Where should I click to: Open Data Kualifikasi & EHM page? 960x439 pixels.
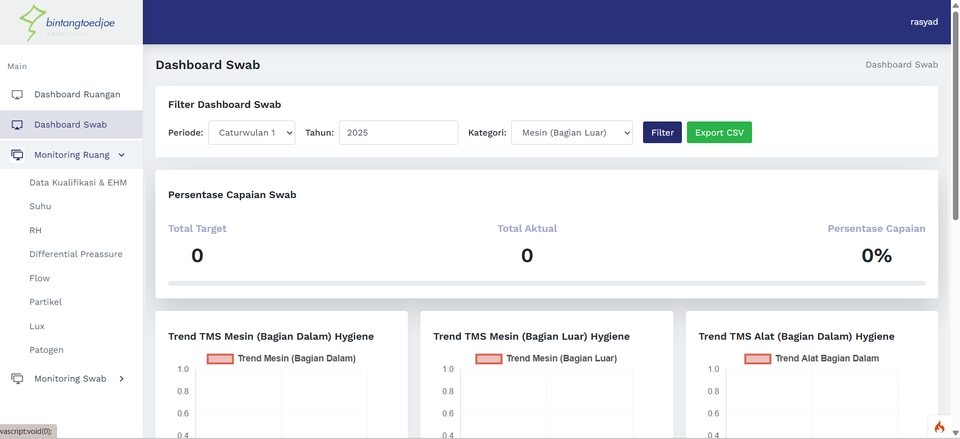click(x=78, y=183)
